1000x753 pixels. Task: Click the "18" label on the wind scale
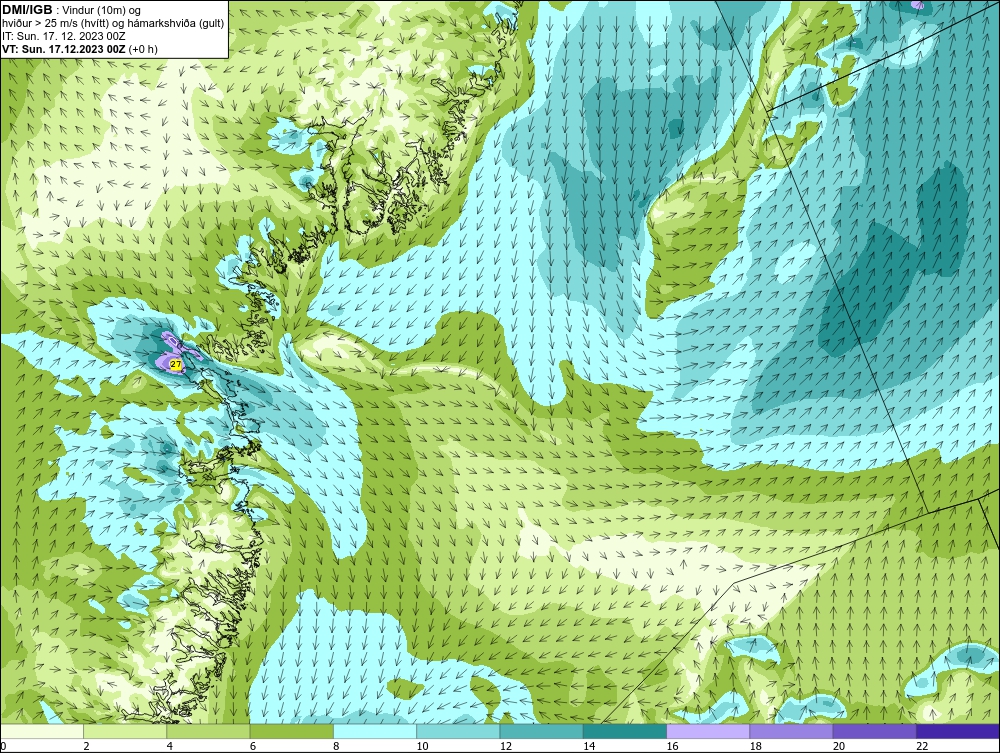756,747
